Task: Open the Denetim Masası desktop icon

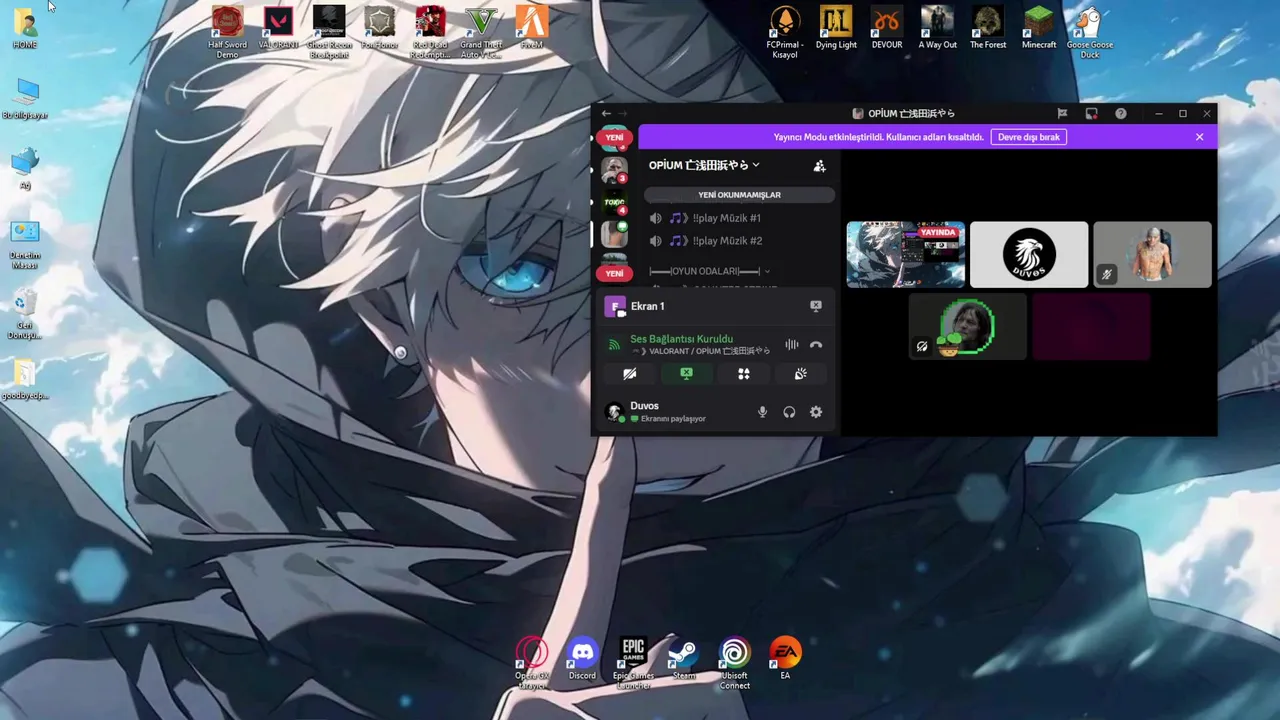Action: pos(25,244)
